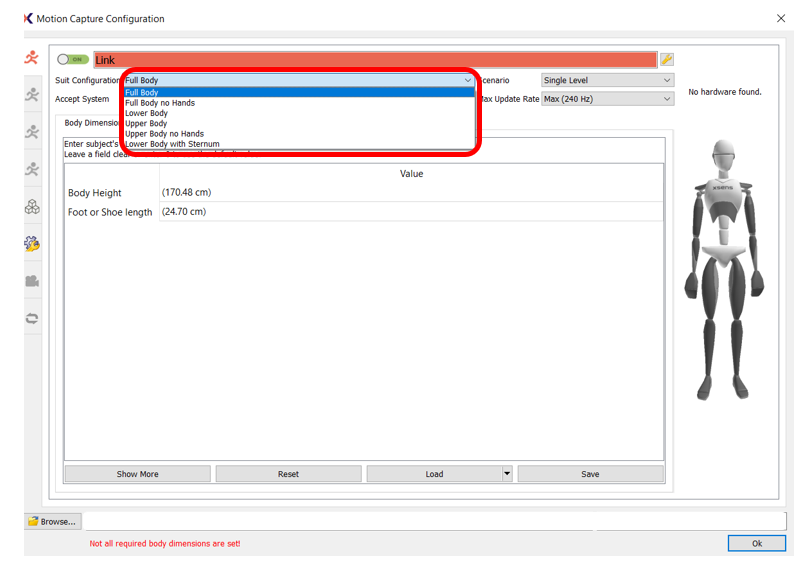Viewport: 800px width, 567px height.
Task: Open the gear and wrench settings icon
Action: (33, 244)
